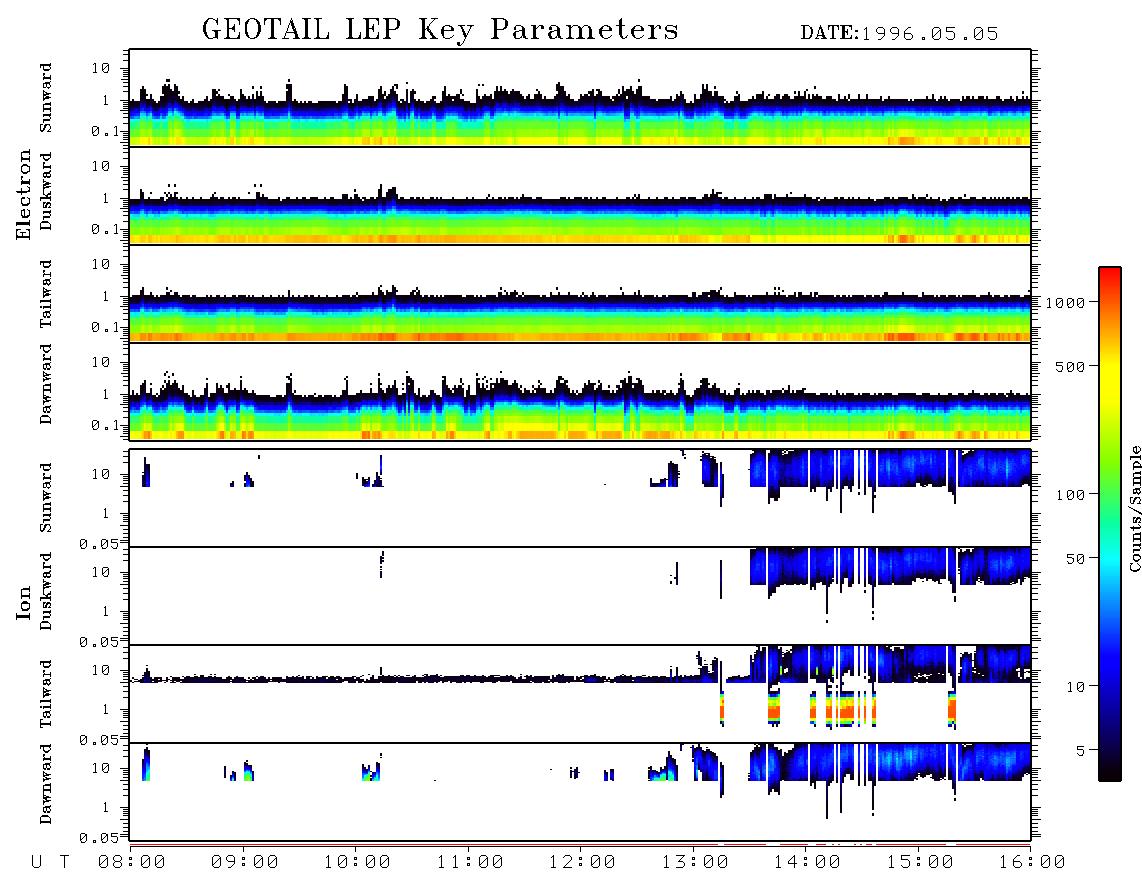
Task: Click the Ion Dawnward axis label
Action: [x=46, y=784]
